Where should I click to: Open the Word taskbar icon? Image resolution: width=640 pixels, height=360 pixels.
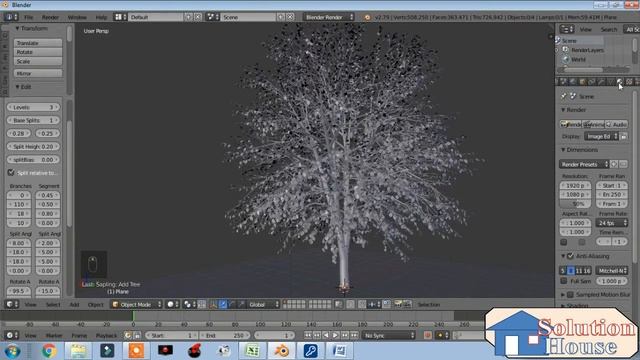(x=339, y=351)
